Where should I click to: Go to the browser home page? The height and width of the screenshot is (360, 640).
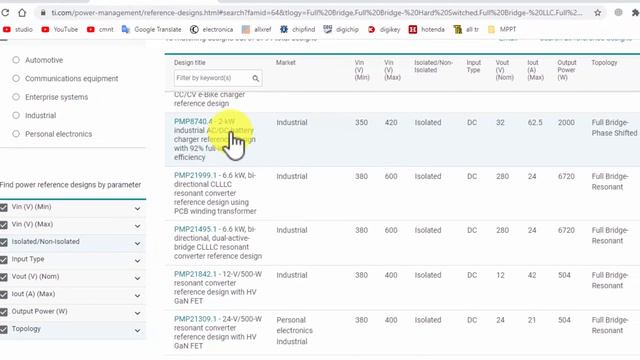click(22, 13)
